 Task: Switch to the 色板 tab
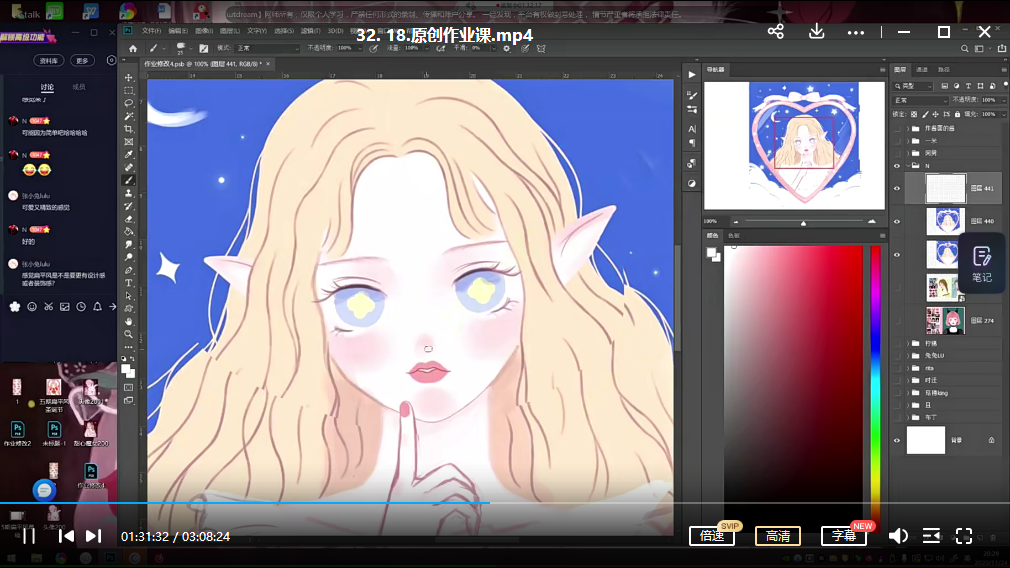pyautogui.click(x=734, y=236)
